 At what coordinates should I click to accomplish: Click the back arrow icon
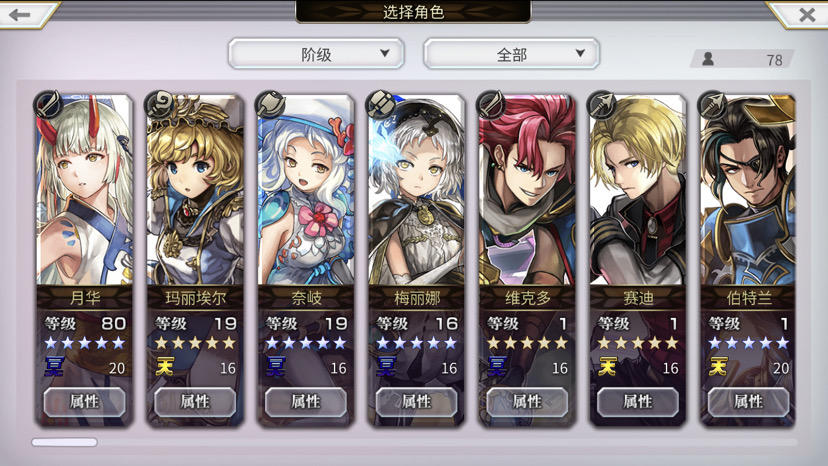click(20, 14)
